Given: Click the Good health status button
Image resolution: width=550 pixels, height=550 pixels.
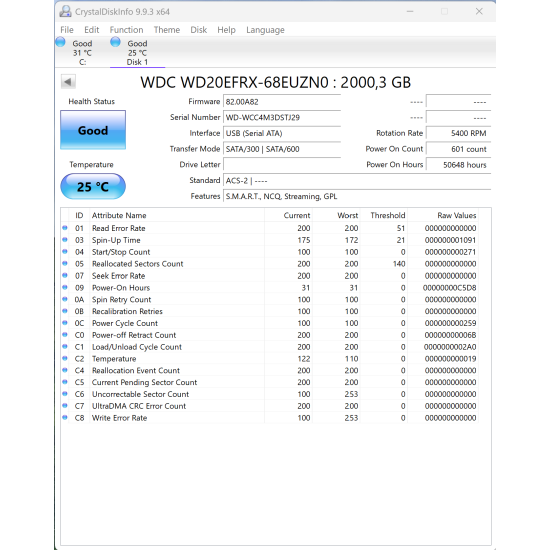Looking at the screenshot, I should [x=93, y=130].
